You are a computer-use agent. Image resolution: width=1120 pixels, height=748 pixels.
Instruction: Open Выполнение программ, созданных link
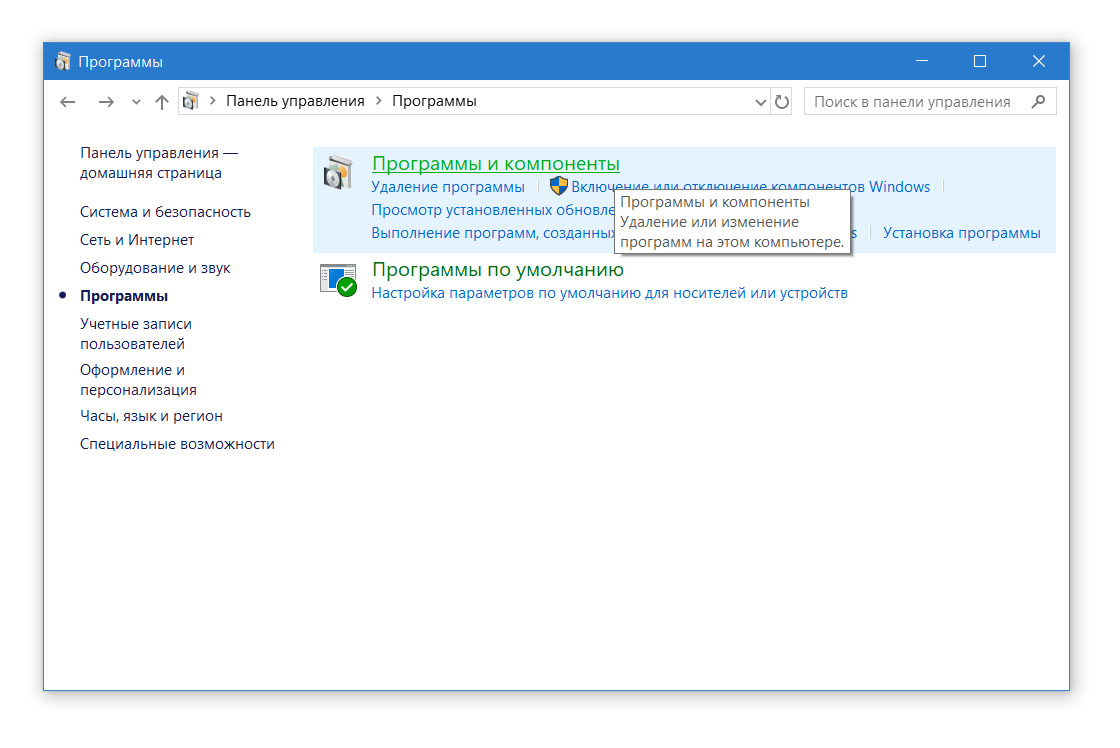point(493,233)
